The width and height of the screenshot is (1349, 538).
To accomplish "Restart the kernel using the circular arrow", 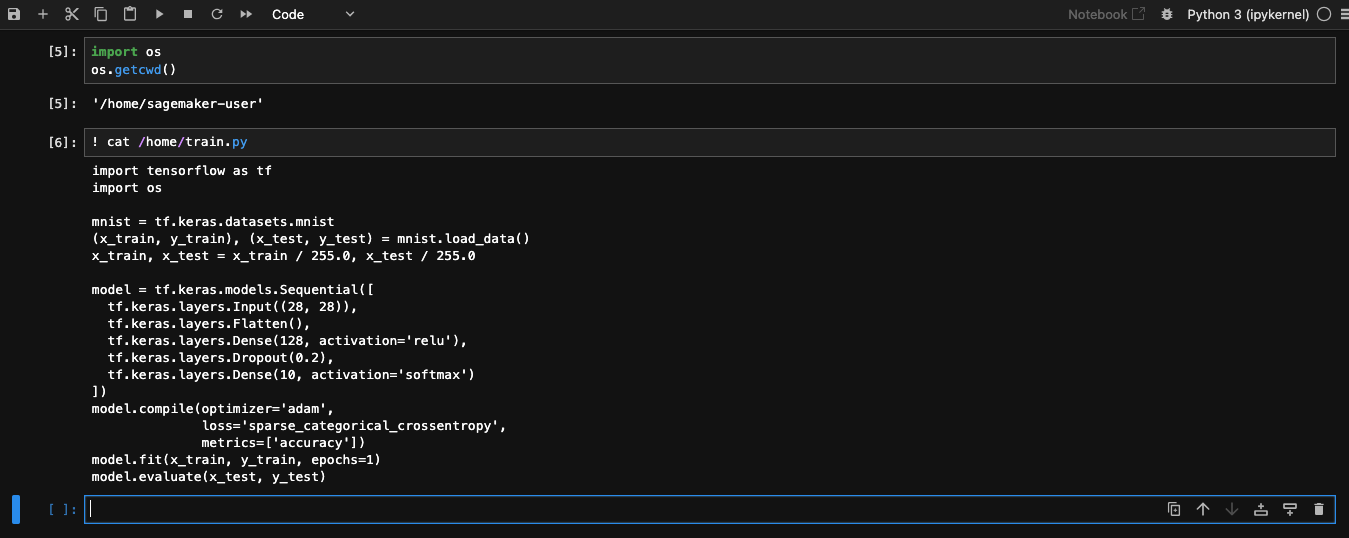I will tap(217, 15).
